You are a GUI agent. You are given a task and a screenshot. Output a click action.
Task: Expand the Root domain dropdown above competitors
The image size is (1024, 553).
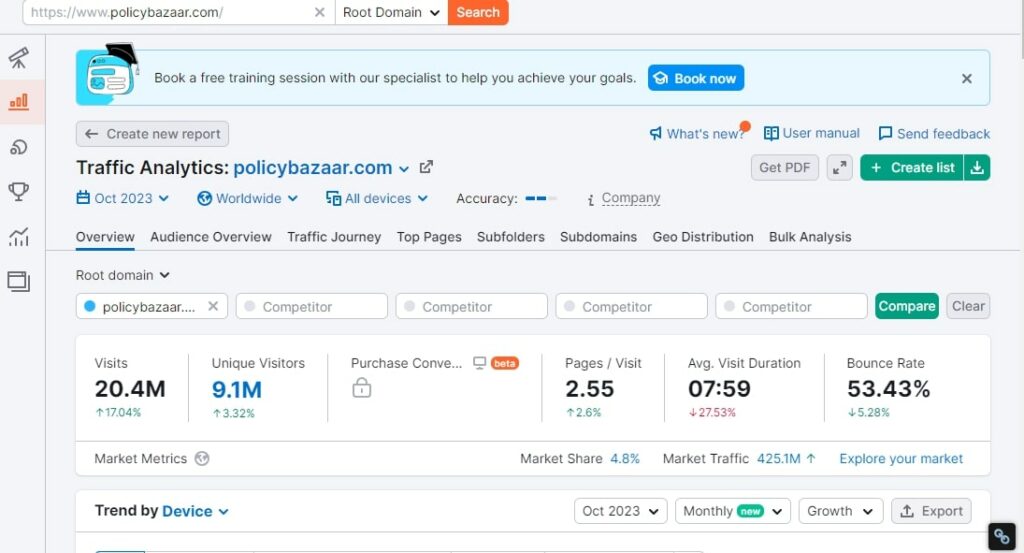pos(123,276)
